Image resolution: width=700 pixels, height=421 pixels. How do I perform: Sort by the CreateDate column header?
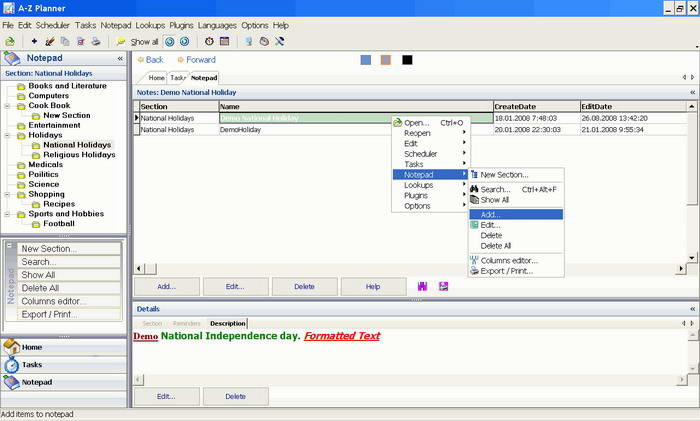tap(536, 107)
